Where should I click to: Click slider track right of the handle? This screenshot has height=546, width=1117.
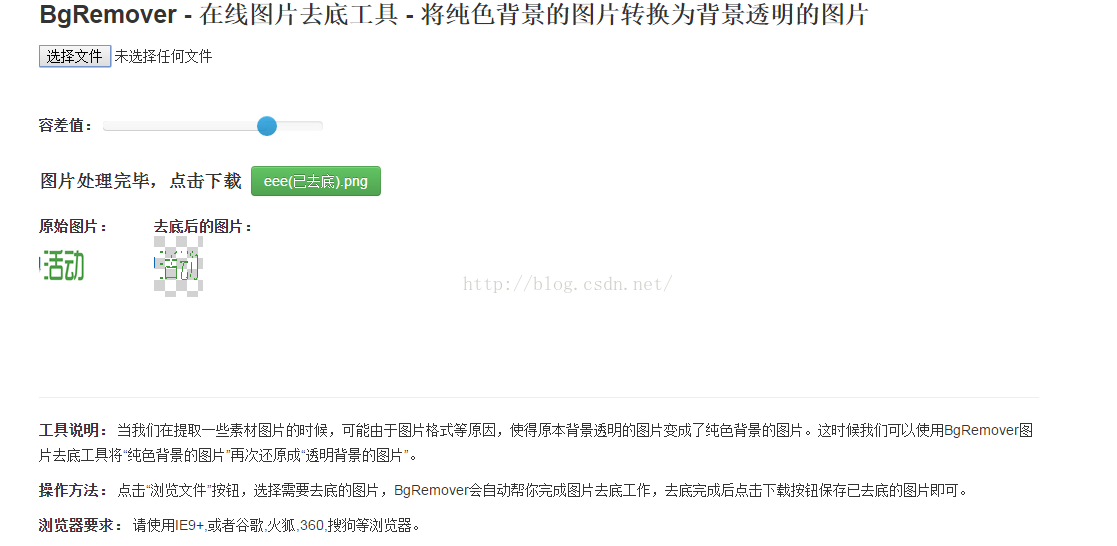click(x=300, y=126)
